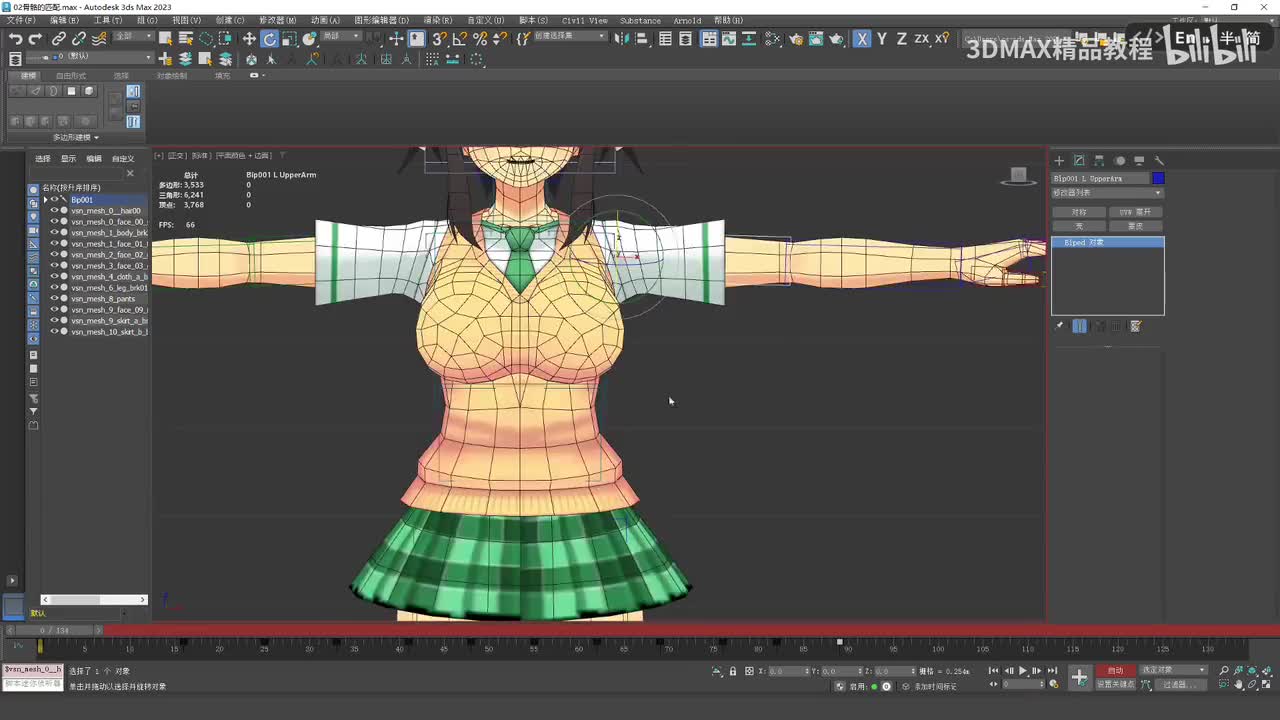Viewport: 1280px width, 720px height.
Task: Go to start of animation
Action: [993, 671]
